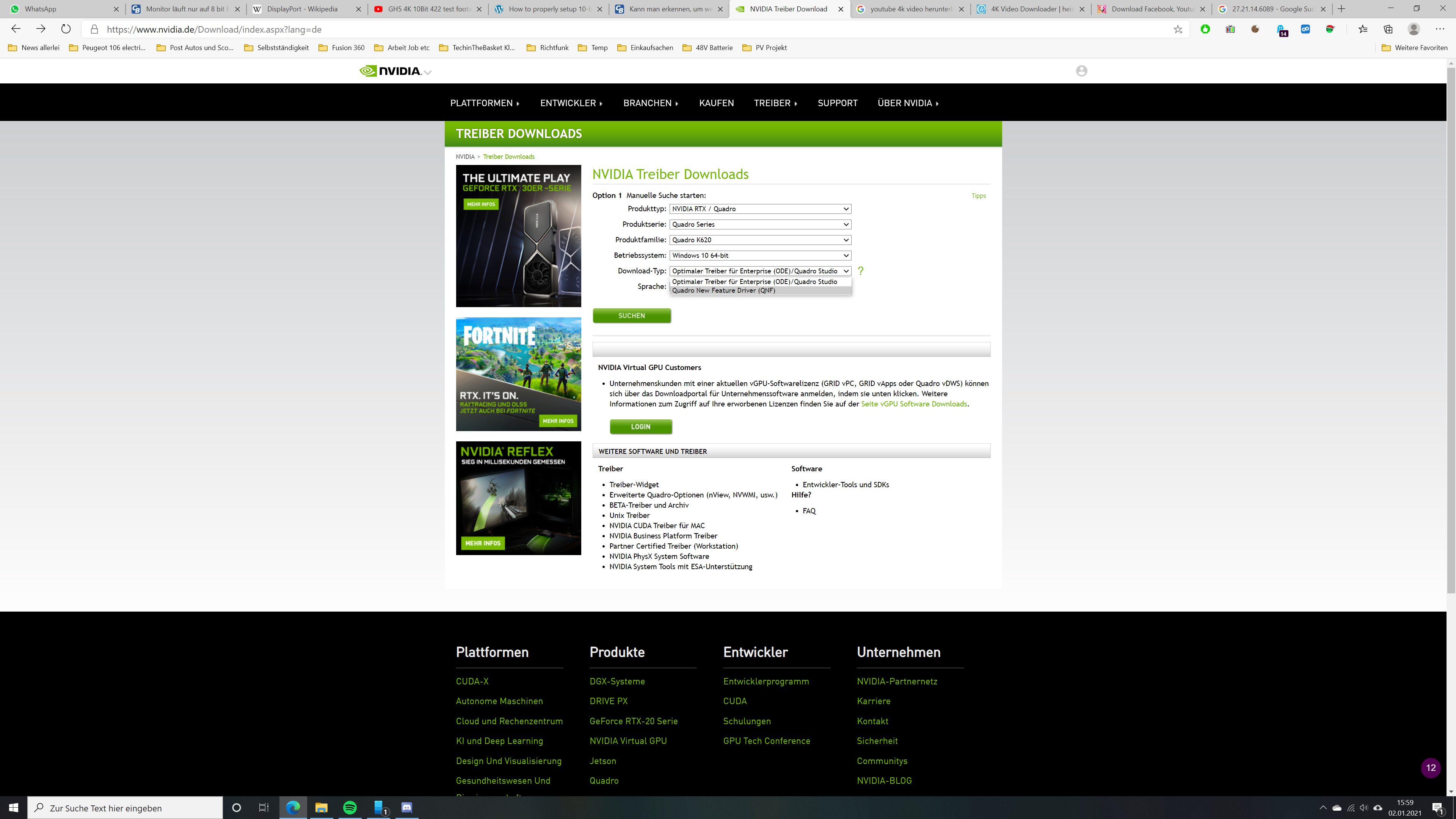Image resolution: width=1456 pixels, height=819 pixels.
Task: Open Spotify from the taskbar
Action: click(350, 808)
